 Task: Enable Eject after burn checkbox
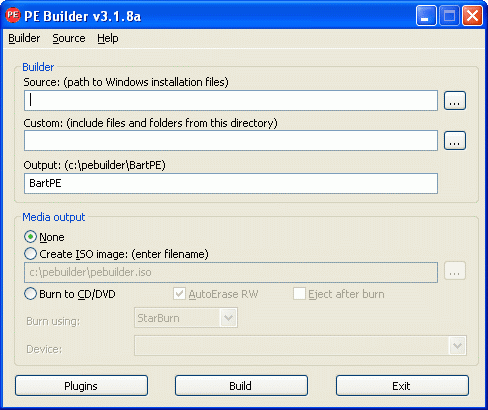coord(299,294)
